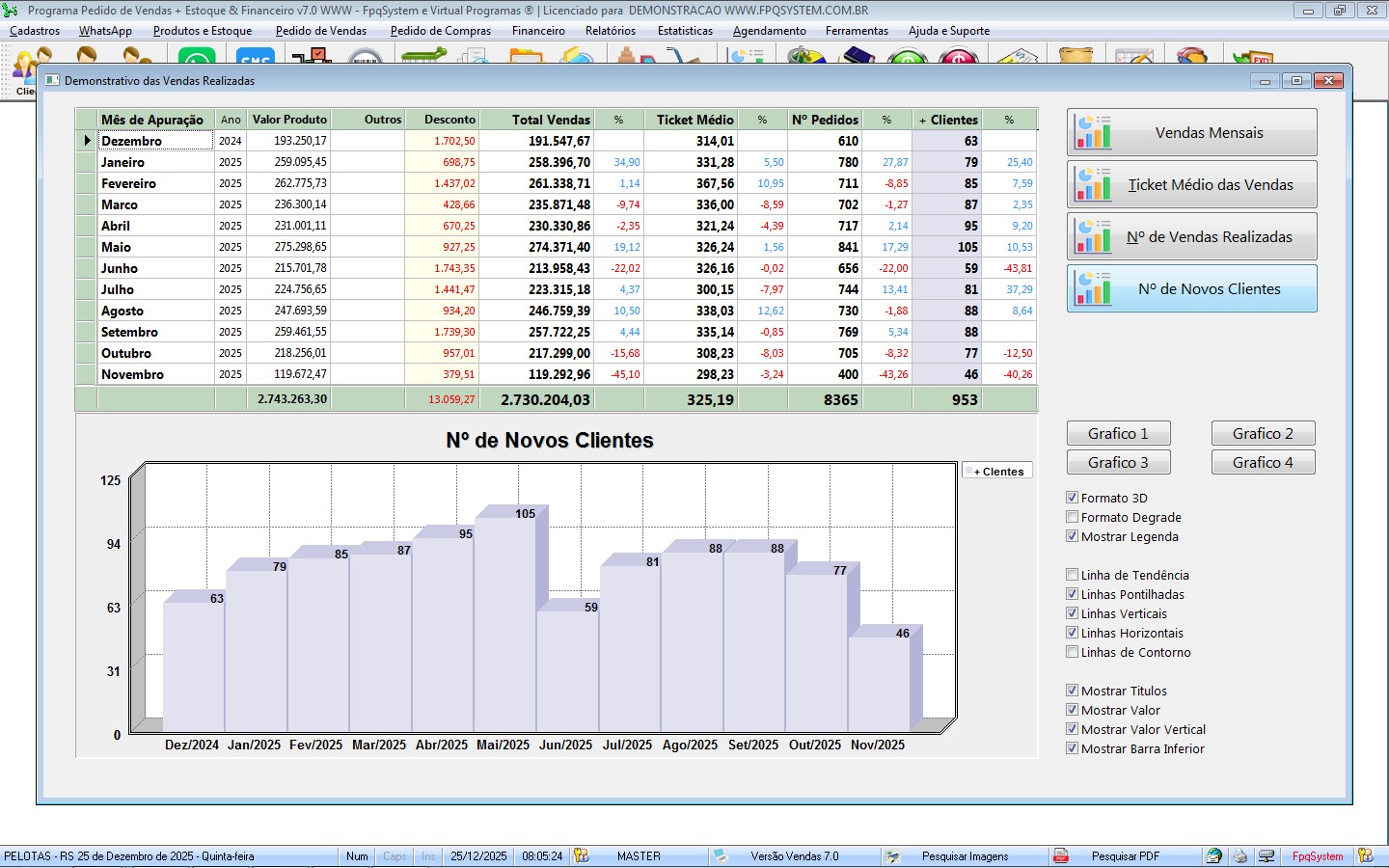Click the chart icon on Ticket Médio das Vendas
1389x868 pixels.
(x=1094, y=185)
